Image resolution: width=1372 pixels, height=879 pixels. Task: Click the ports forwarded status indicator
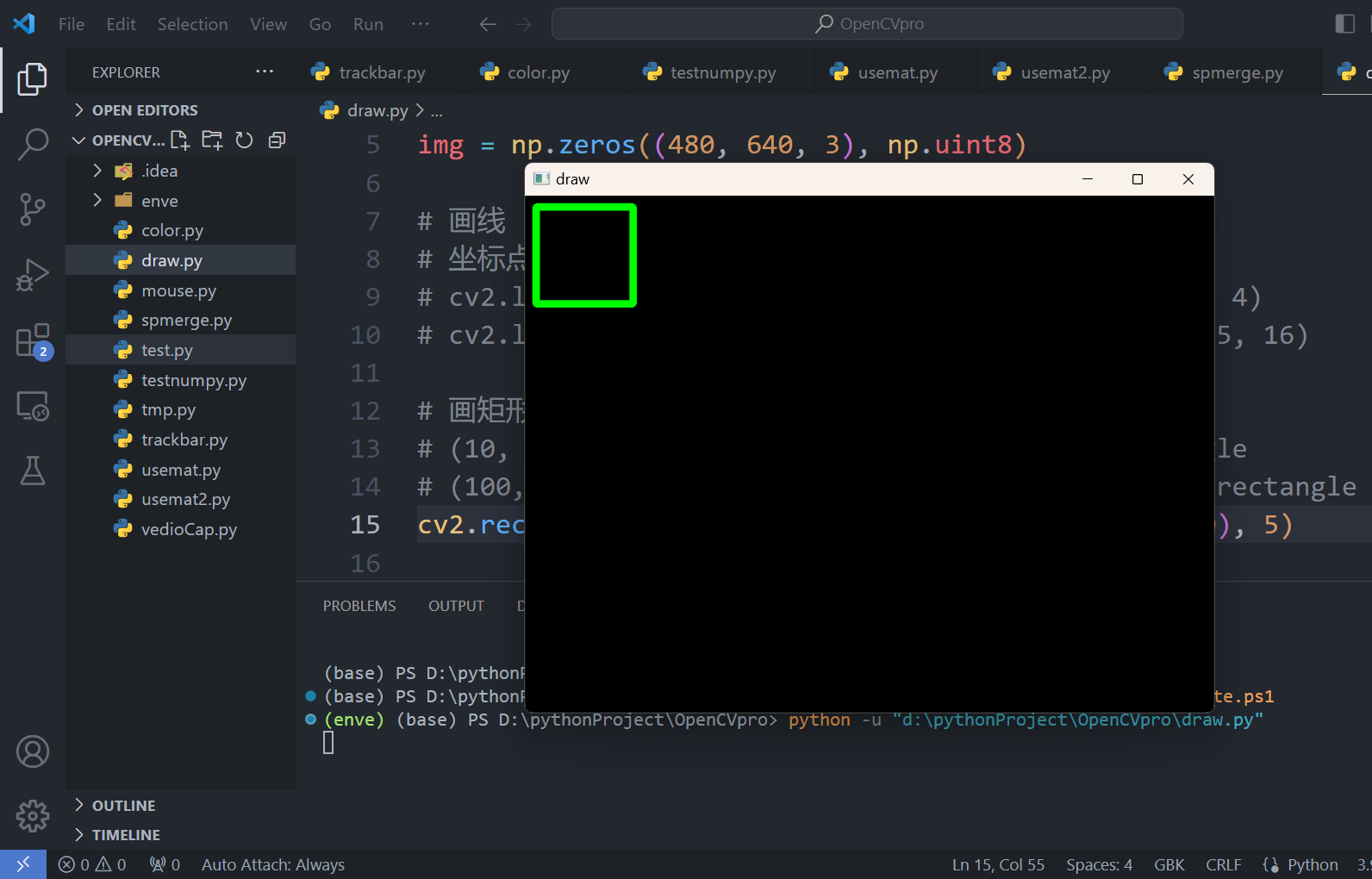(x=165, y=864)
